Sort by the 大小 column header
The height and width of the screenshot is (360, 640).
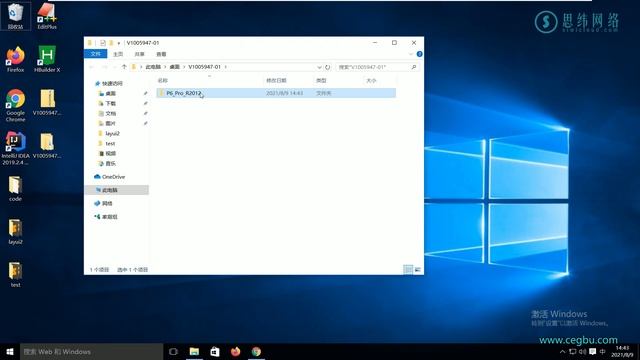point(371,81)
